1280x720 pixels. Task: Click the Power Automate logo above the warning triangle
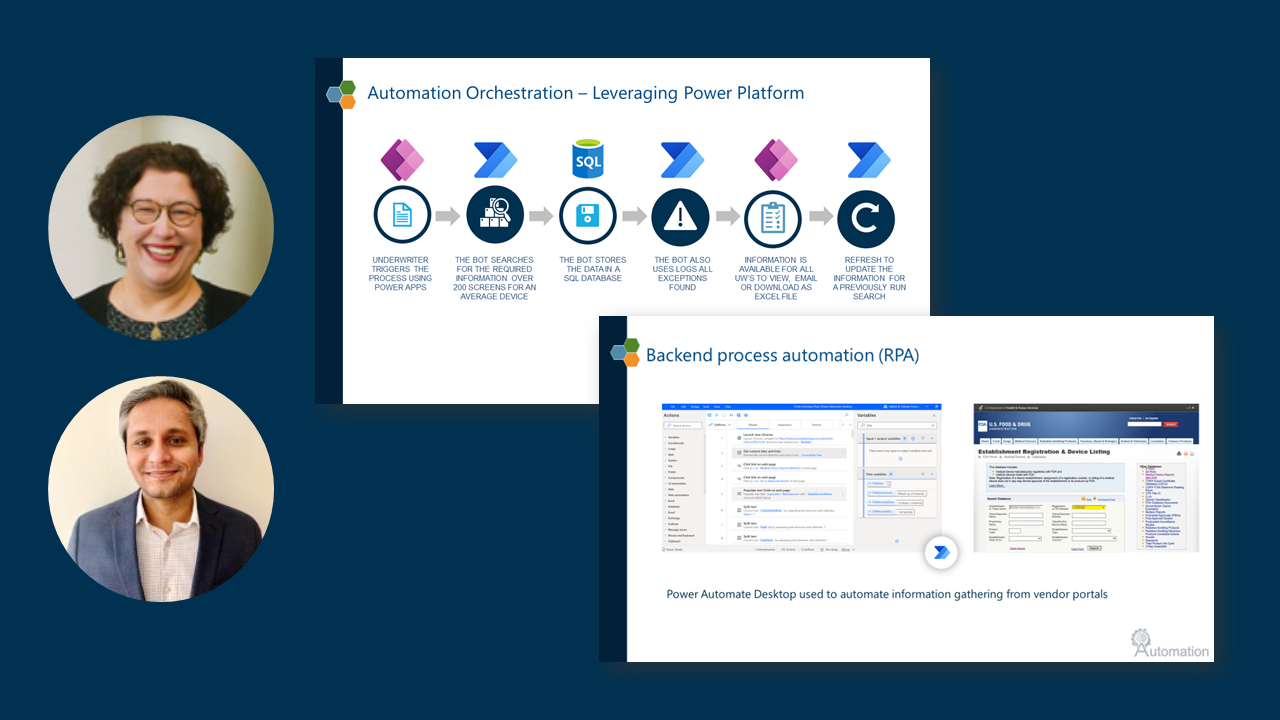(x=680, y=160)
